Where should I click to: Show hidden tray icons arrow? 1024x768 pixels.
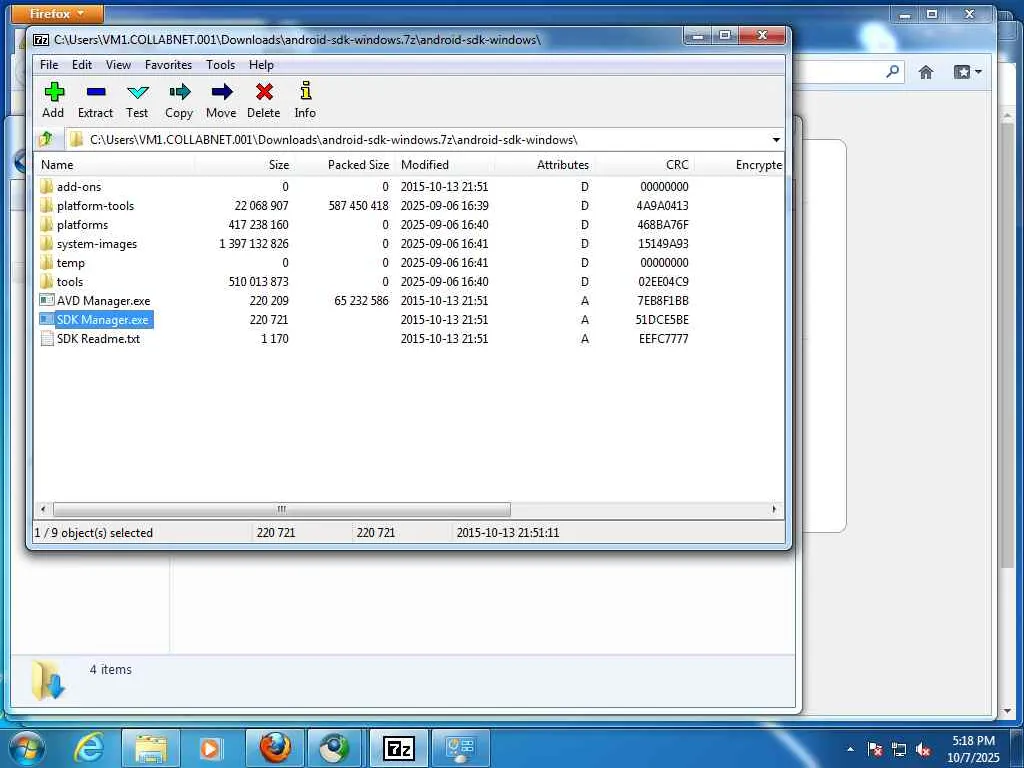(850, 750)
